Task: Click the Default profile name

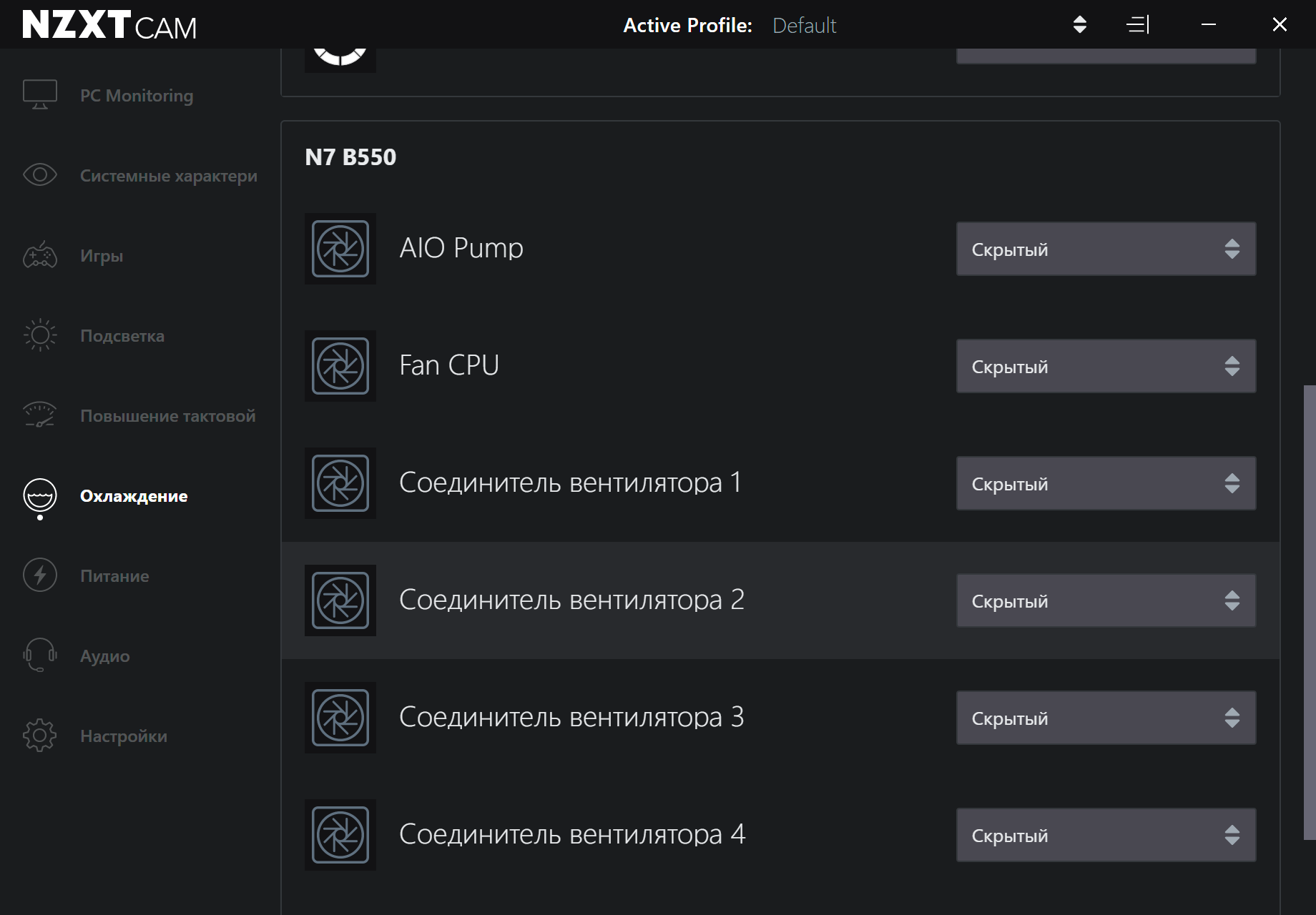Action: 804,26
